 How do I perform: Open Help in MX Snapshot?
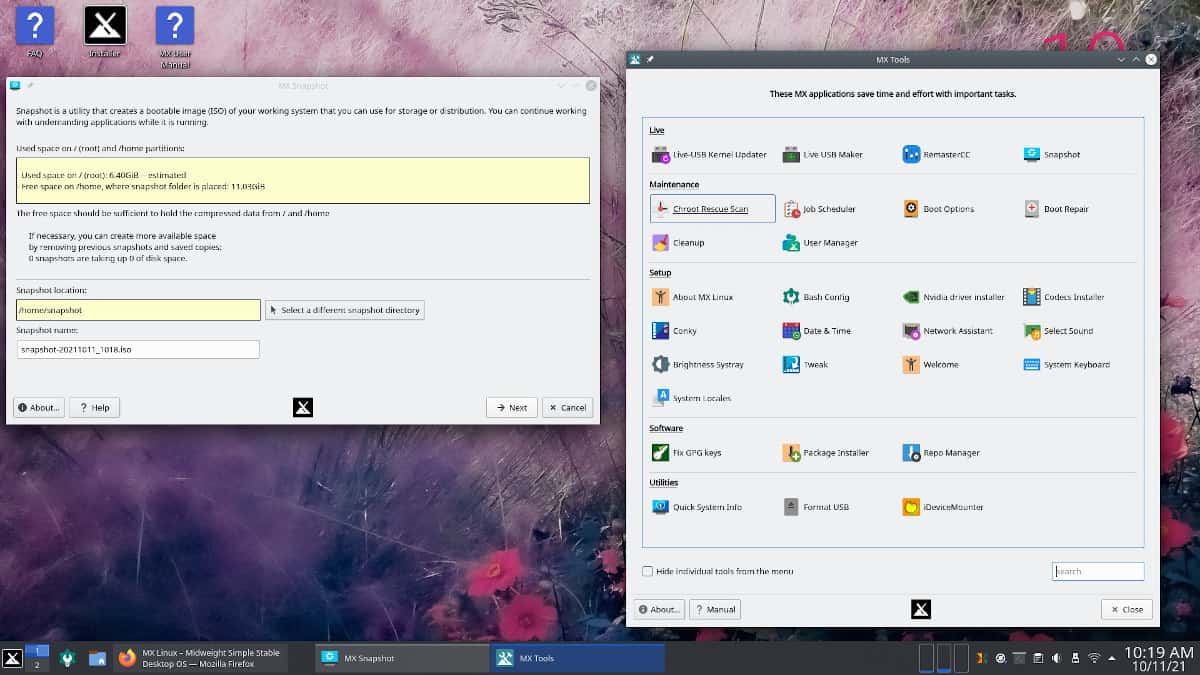click(x=94, y=407)
